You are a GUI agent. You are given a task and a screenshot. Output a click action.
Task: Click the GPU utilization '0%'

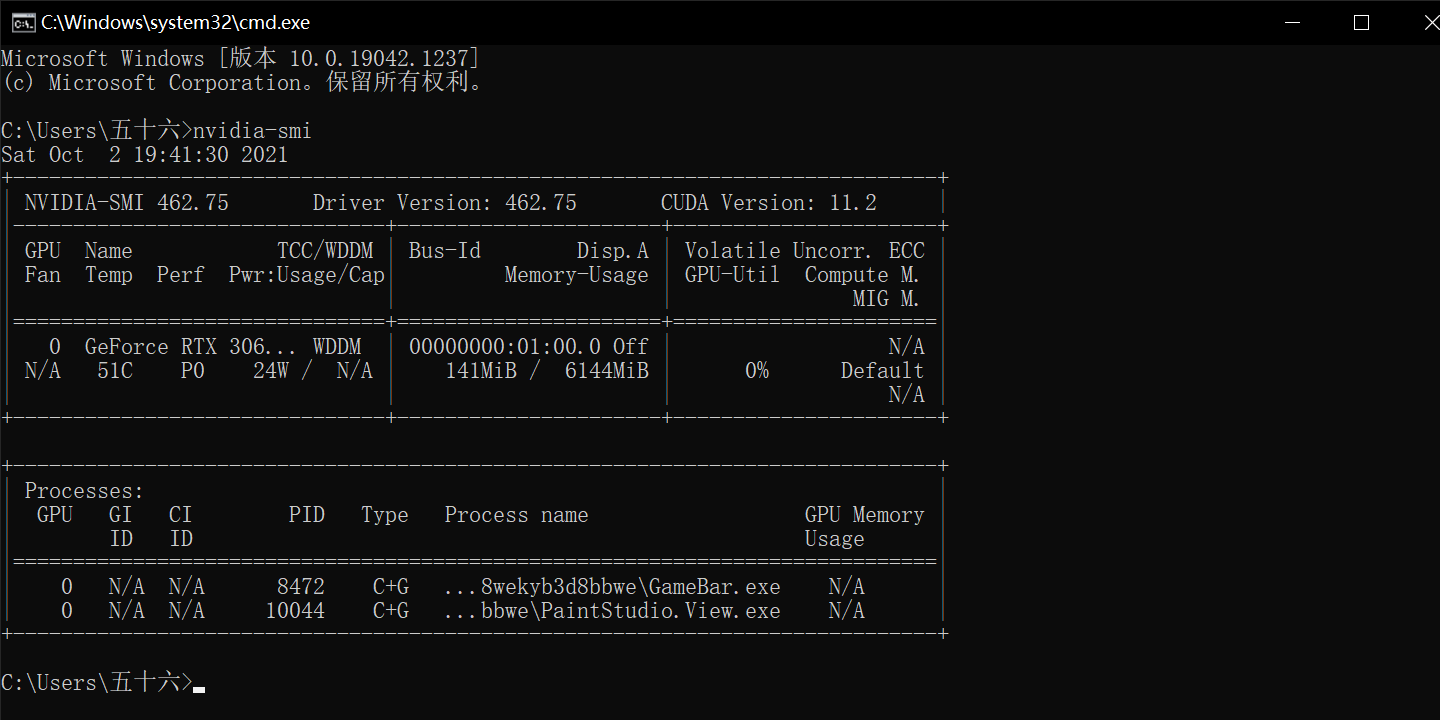pyautogui.click(x=757, y=371)
